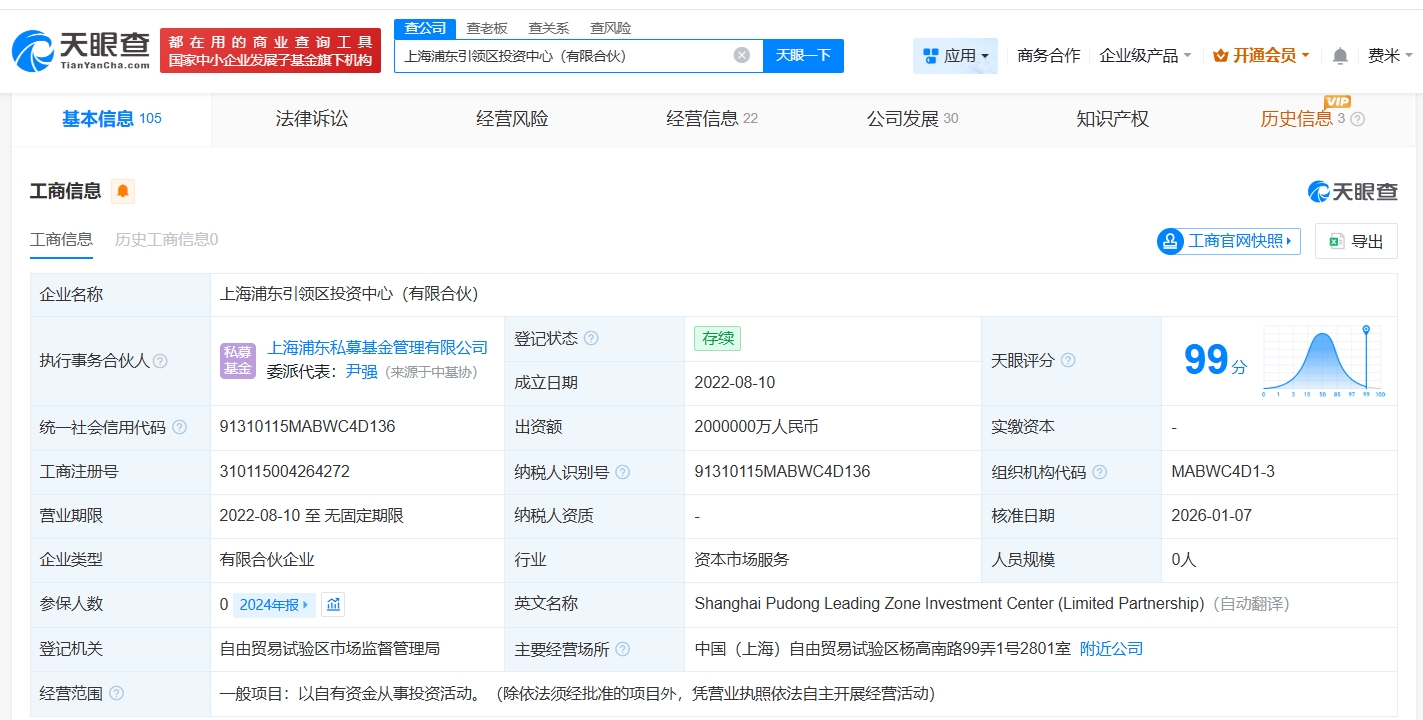Open chart icon next to 2024年报
1423x720 pixels.
click(x=333, y=604)
